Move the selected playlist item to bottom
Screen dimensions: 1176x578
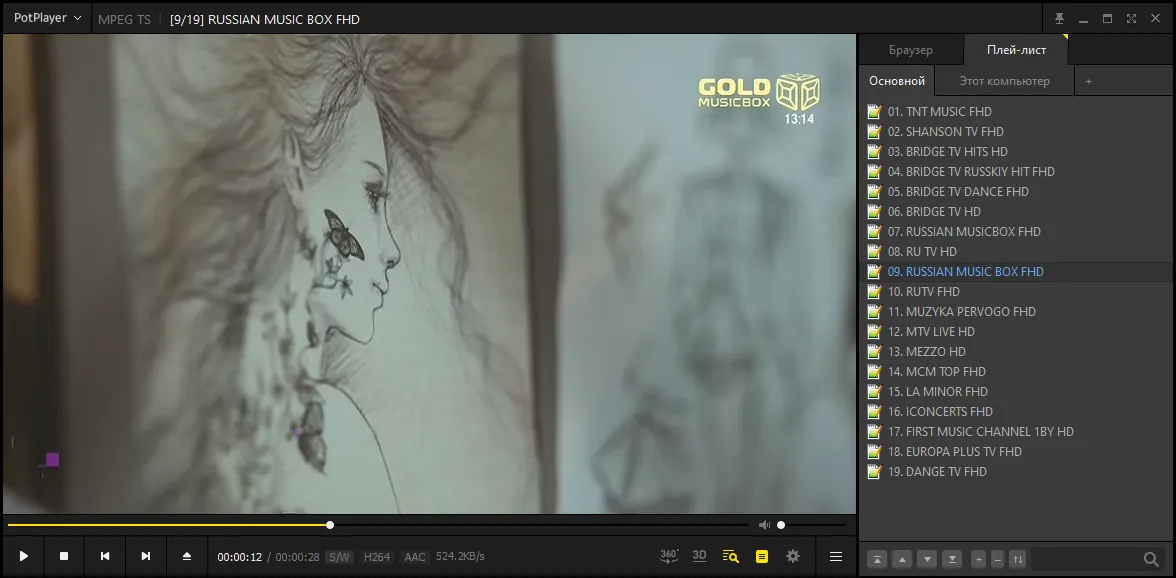(952, 559)
